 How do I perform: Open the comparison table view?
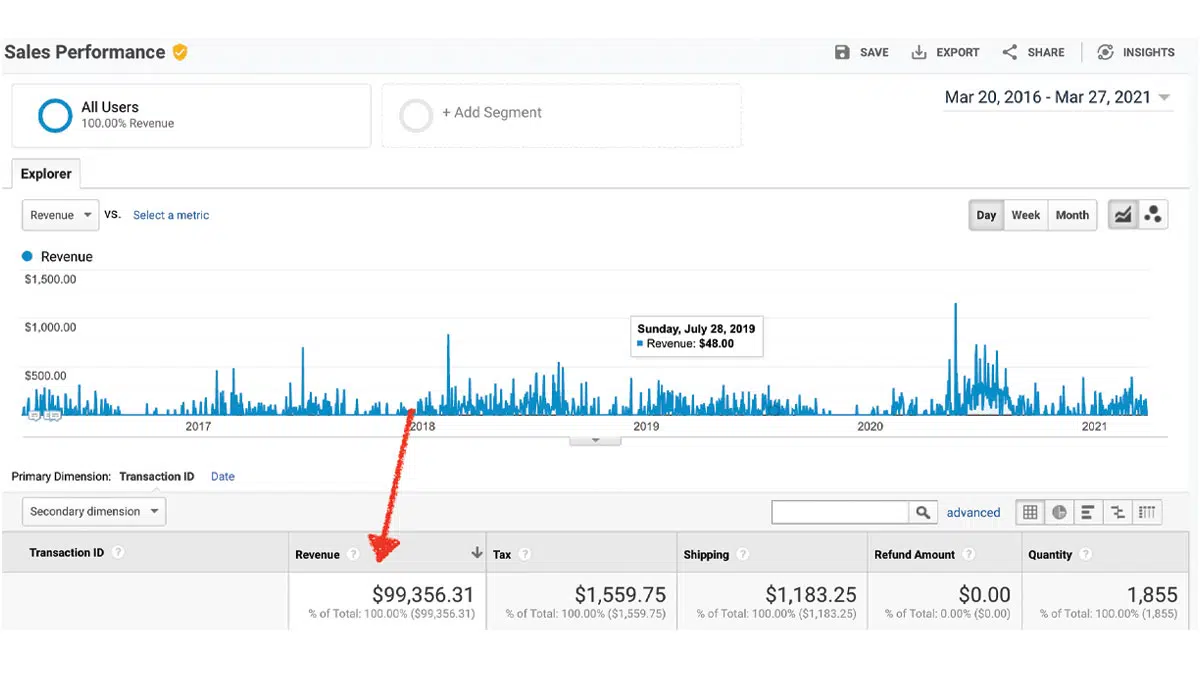[1117, 512]
